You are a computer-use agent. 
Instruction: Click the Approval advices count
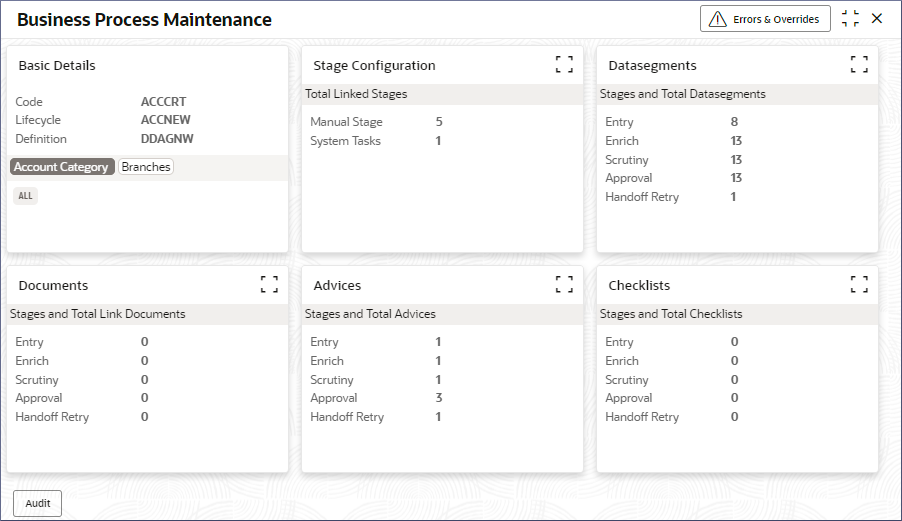click(x=439, y=398)
